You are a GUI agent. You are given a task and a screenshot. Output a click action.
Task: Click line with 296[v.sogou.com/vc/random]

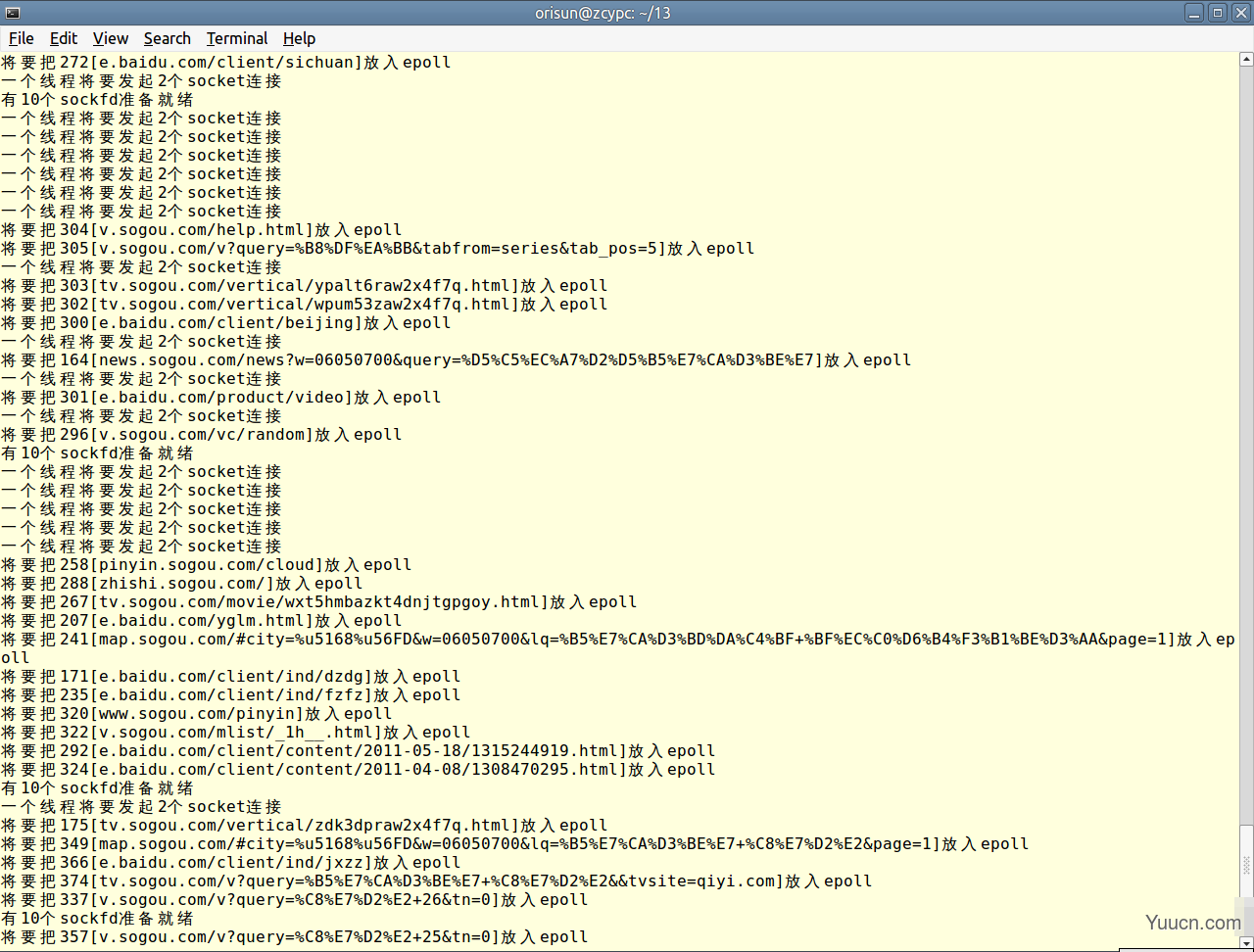point(202,435)
